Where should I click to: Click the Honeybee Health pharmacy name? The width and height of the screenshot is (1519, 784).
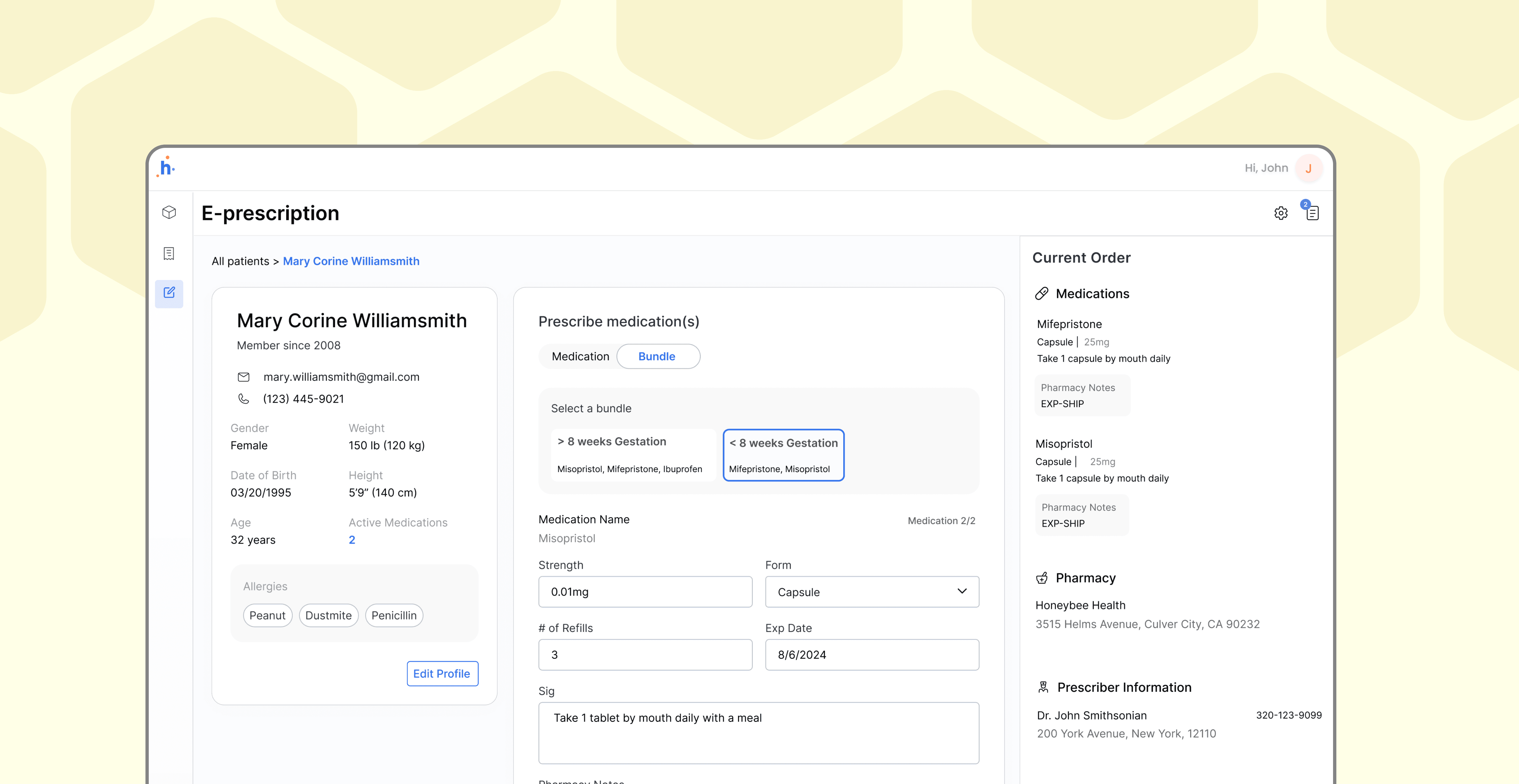(1080, 605)
